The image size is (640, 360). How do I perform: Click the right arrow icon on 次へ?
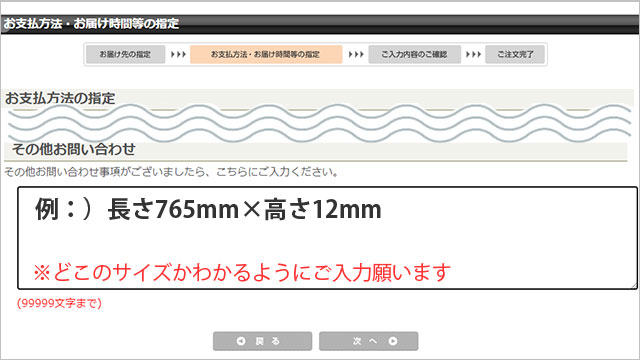[x=393, y=341]
